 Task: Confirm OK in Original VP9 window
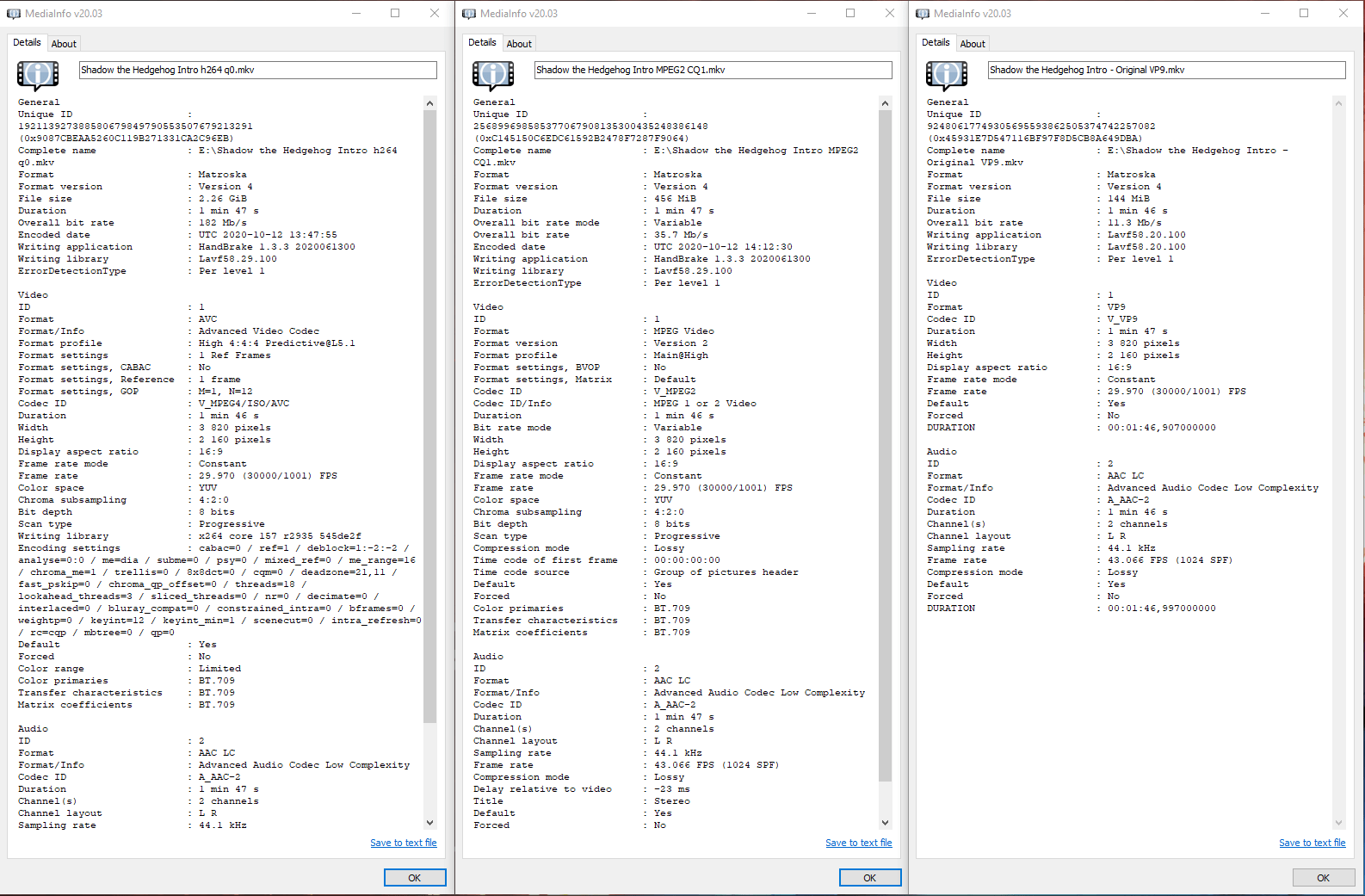[1324, 878]
